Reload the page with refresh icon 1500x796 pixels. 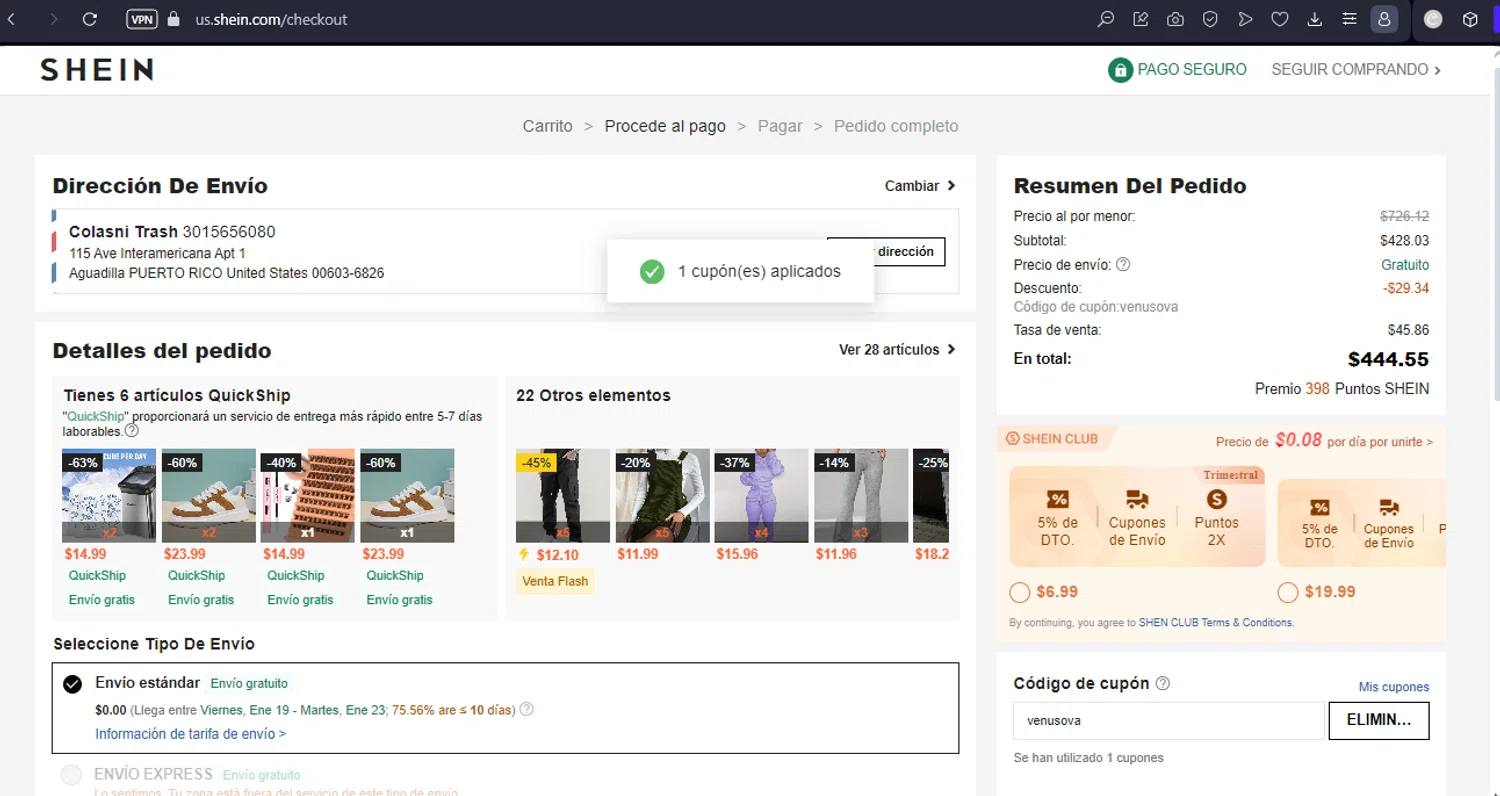pos(90,19)
